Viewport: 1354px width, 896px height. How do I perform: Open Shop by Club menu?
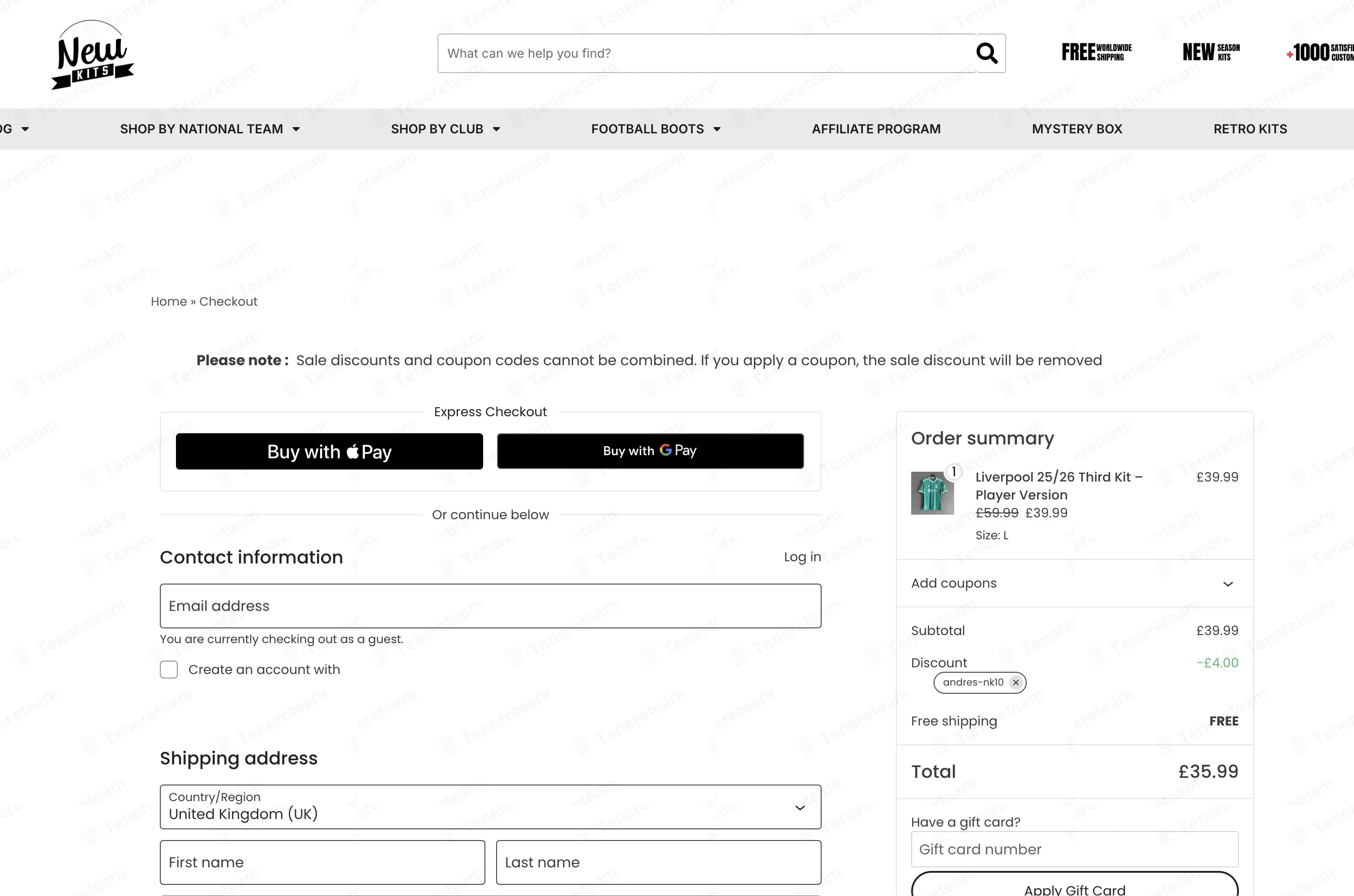click(x=445, y=129)
